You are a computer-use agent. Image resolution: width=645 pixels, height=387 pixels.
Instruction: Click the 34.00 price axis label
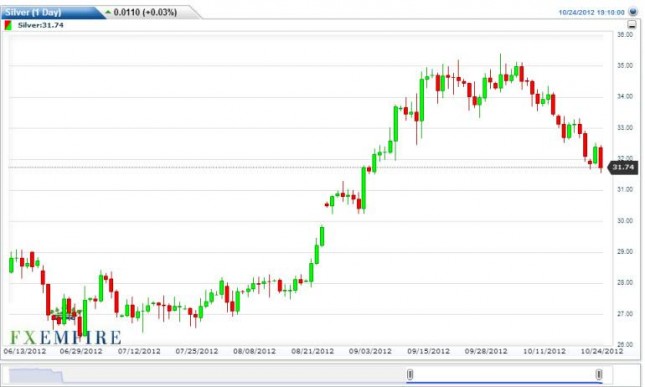[625, 97]
